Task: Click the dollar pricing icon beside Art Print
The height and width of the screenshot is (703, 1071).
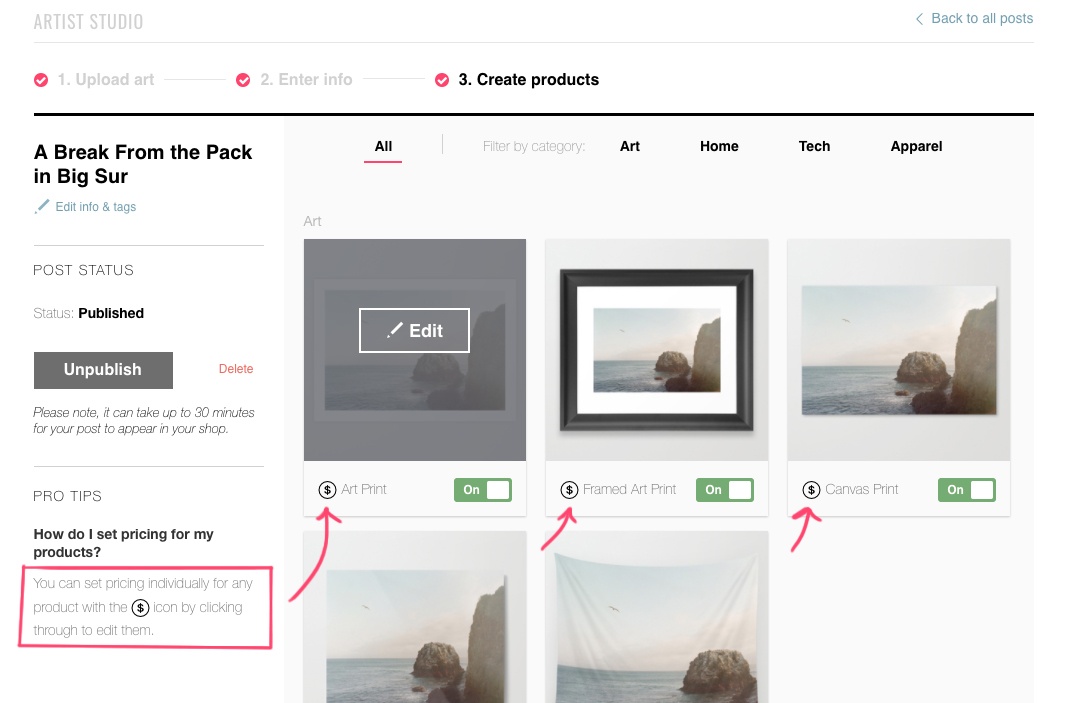Action: (327, 490)
